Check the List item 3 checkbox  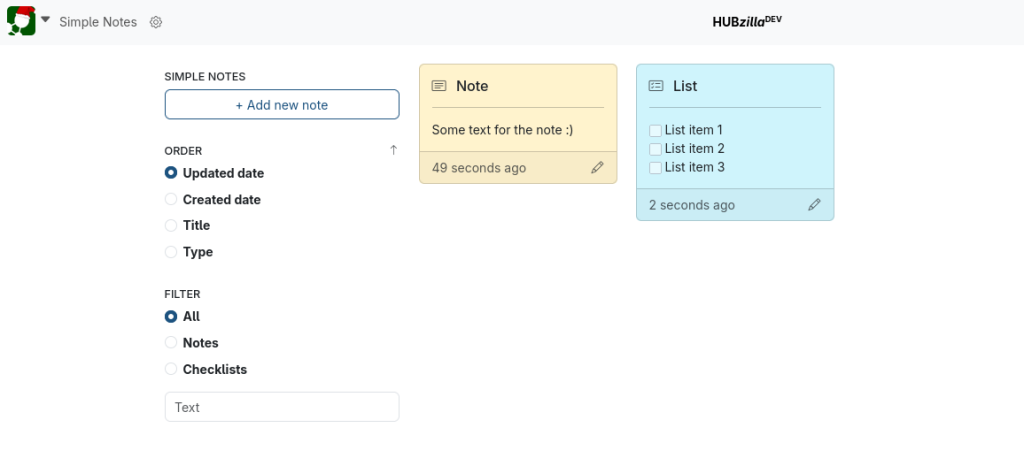(655, 168)
